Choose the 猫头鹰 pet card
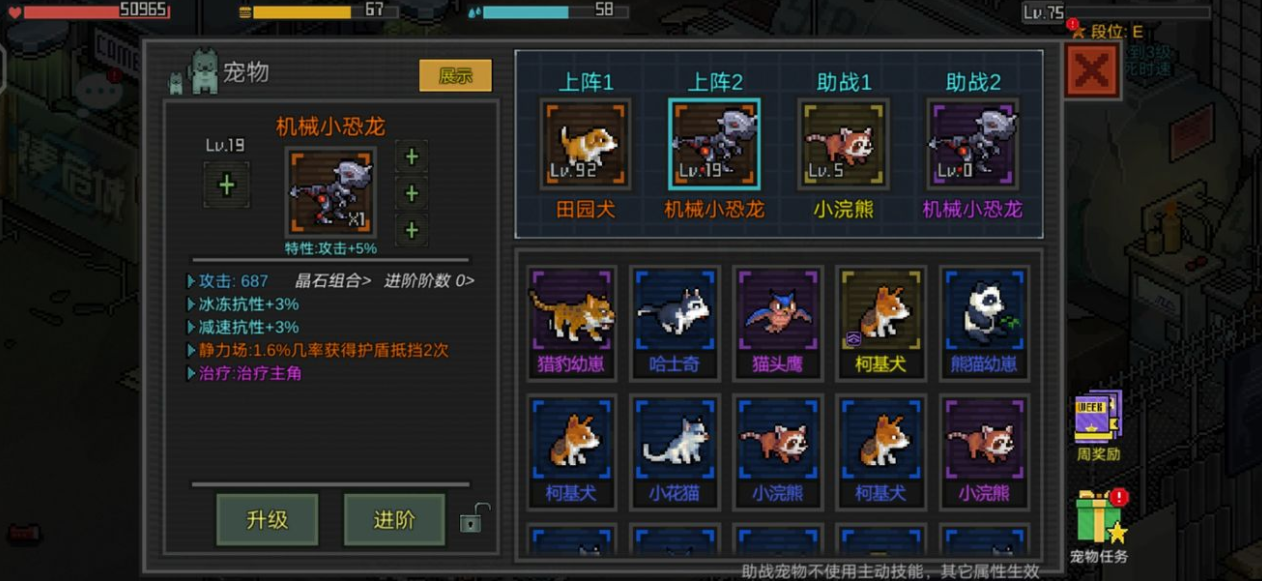The height and width of the screenshot is (581, 1262). coord(778,322)
